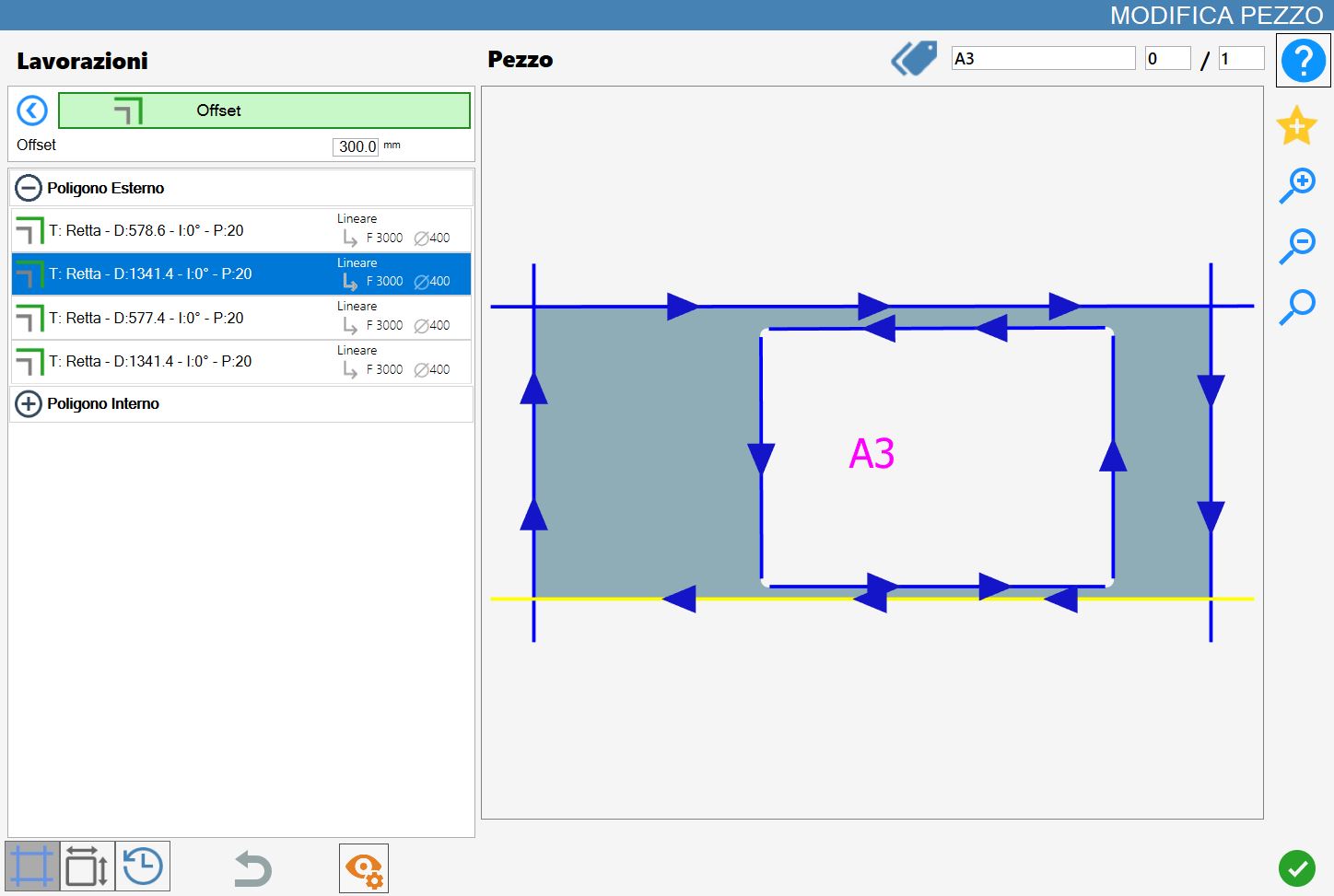Image resolution: width=1334 pixels, height=896 pixels.
Task: Click the Lavorazioni heading
Action: click(x=83, y=61)
